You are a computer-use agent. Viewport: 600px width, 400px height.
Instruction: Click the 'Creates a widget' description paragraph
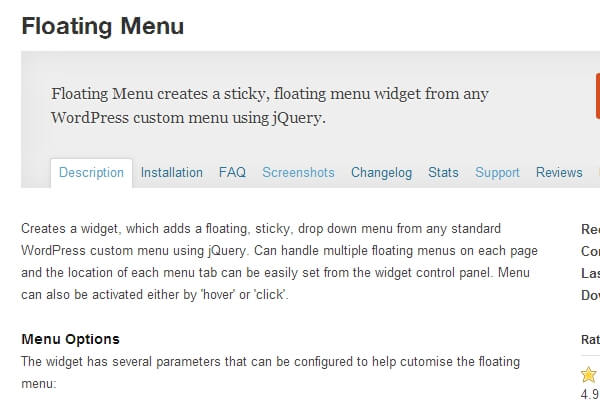[x=275, y=262]
